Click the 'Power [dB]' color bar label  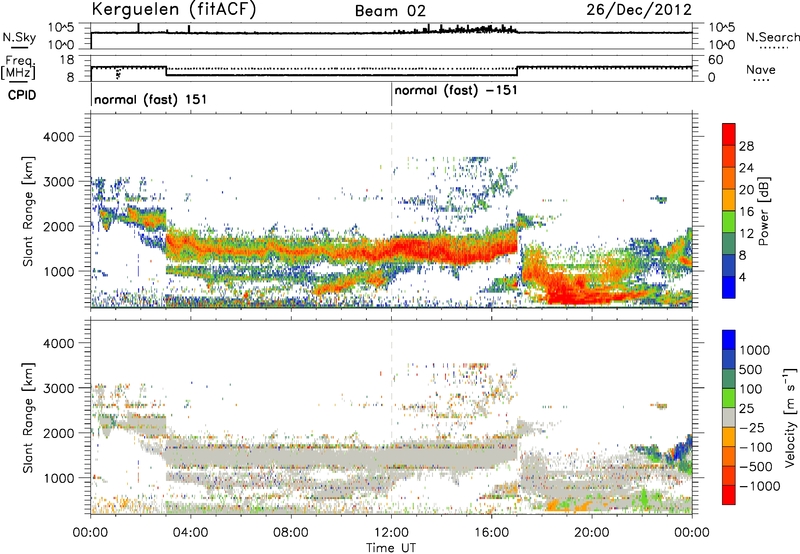pos(764,212)
